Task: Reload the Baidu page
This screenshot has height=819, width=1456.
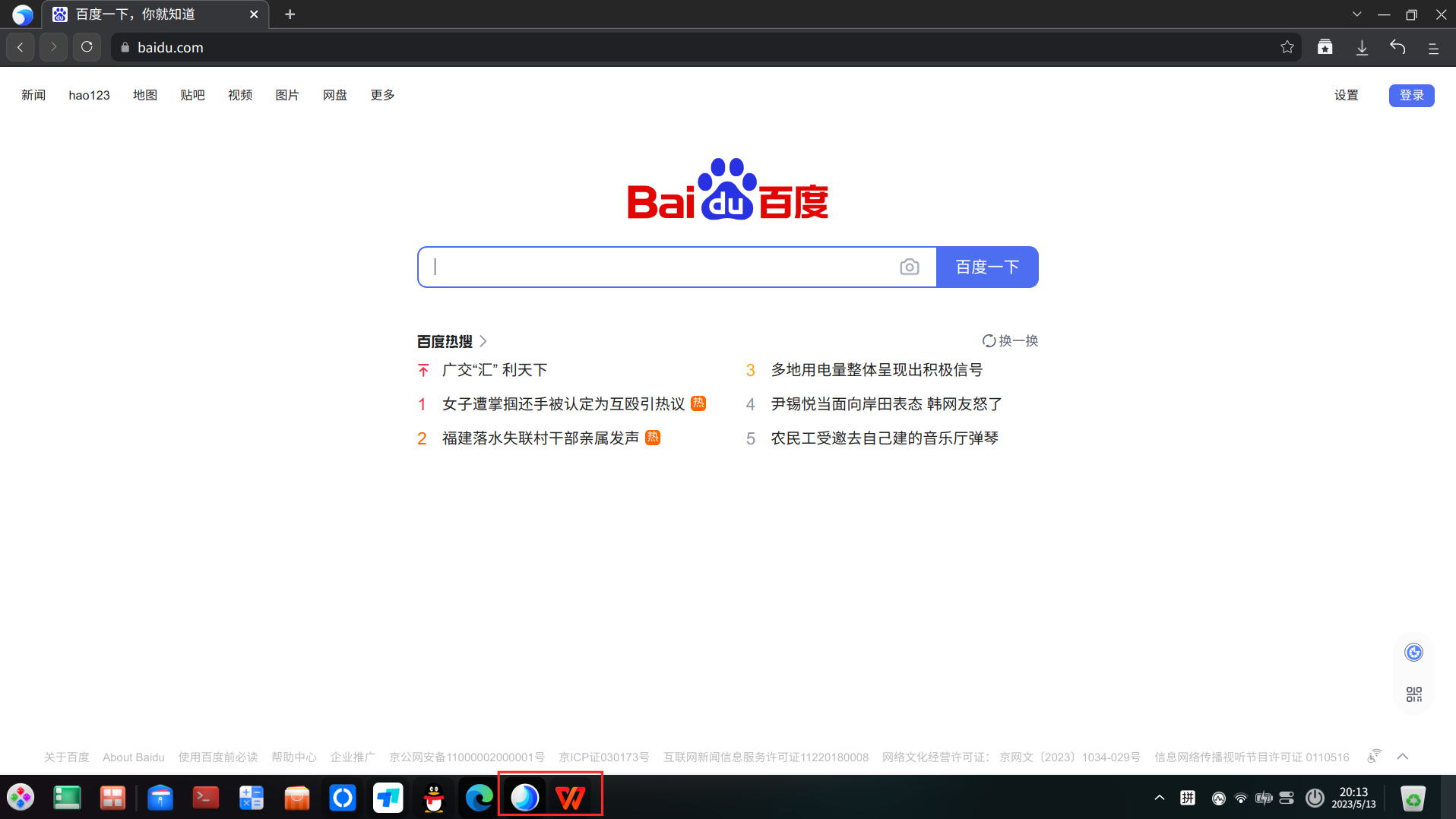Action: tap(87, 47)
